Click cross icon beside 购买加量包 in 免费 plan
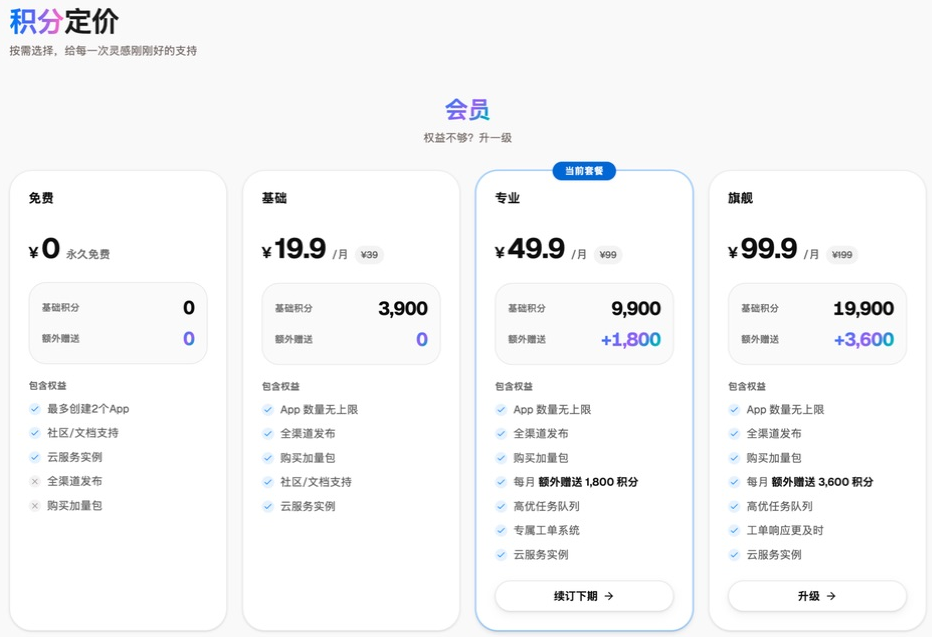Screen dimensions: 932x637 34,506
